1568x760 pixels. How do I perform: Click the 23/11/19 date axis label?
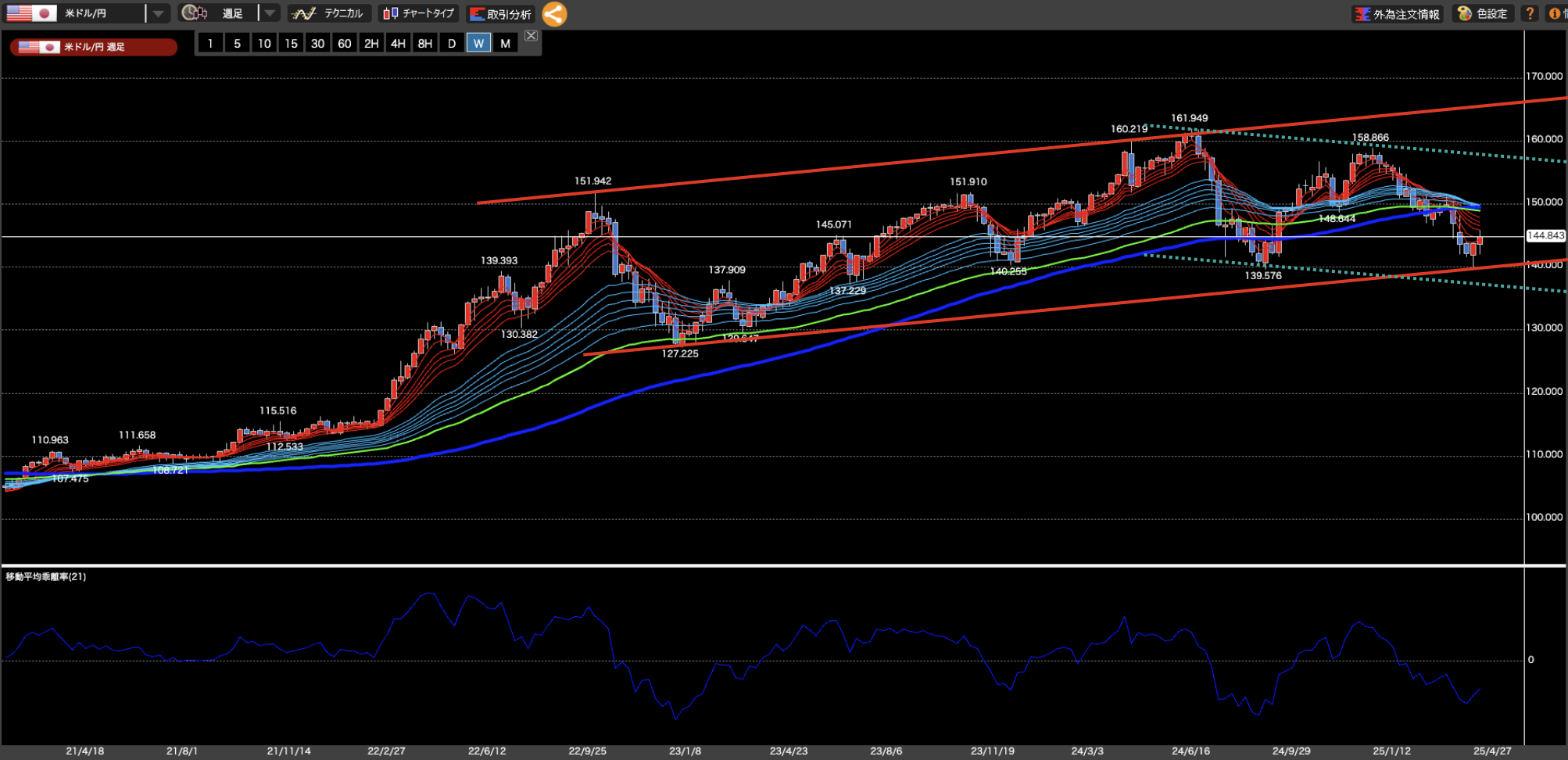pos(993,751)
